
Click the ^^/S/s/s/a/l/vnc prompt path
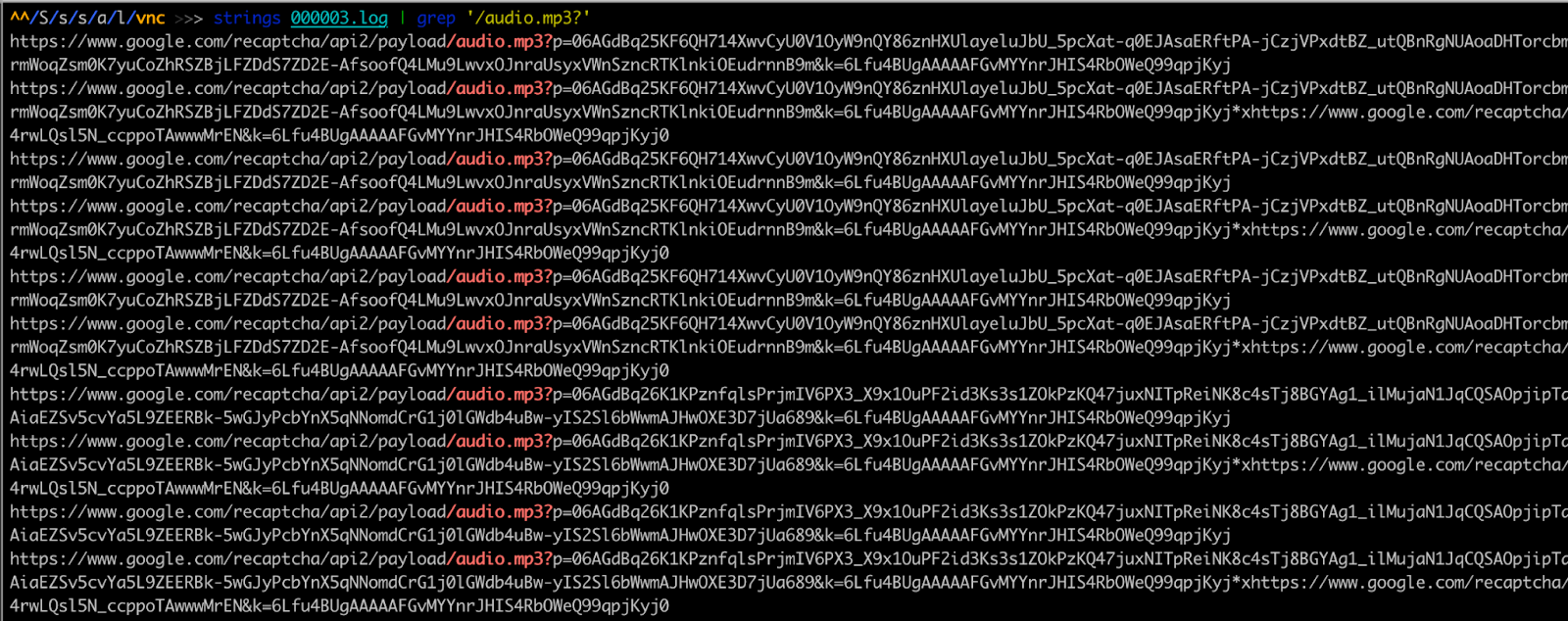tap(87, 18)
